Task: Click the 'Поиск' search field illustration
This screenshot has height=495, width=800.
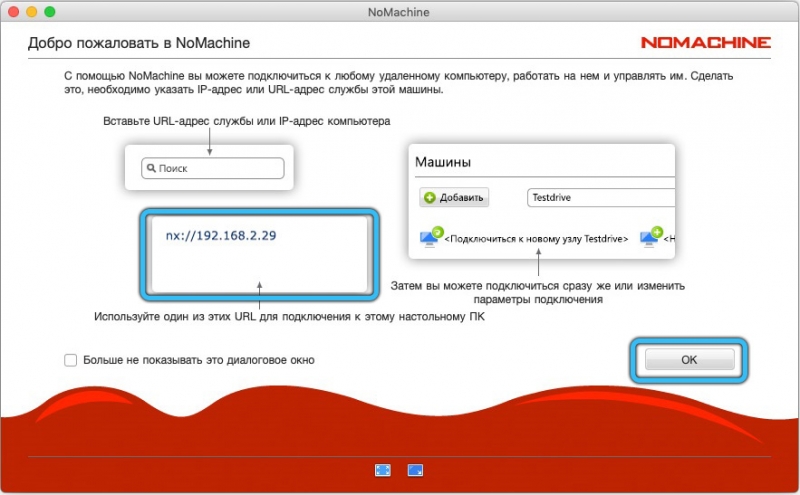Action: 213,168
